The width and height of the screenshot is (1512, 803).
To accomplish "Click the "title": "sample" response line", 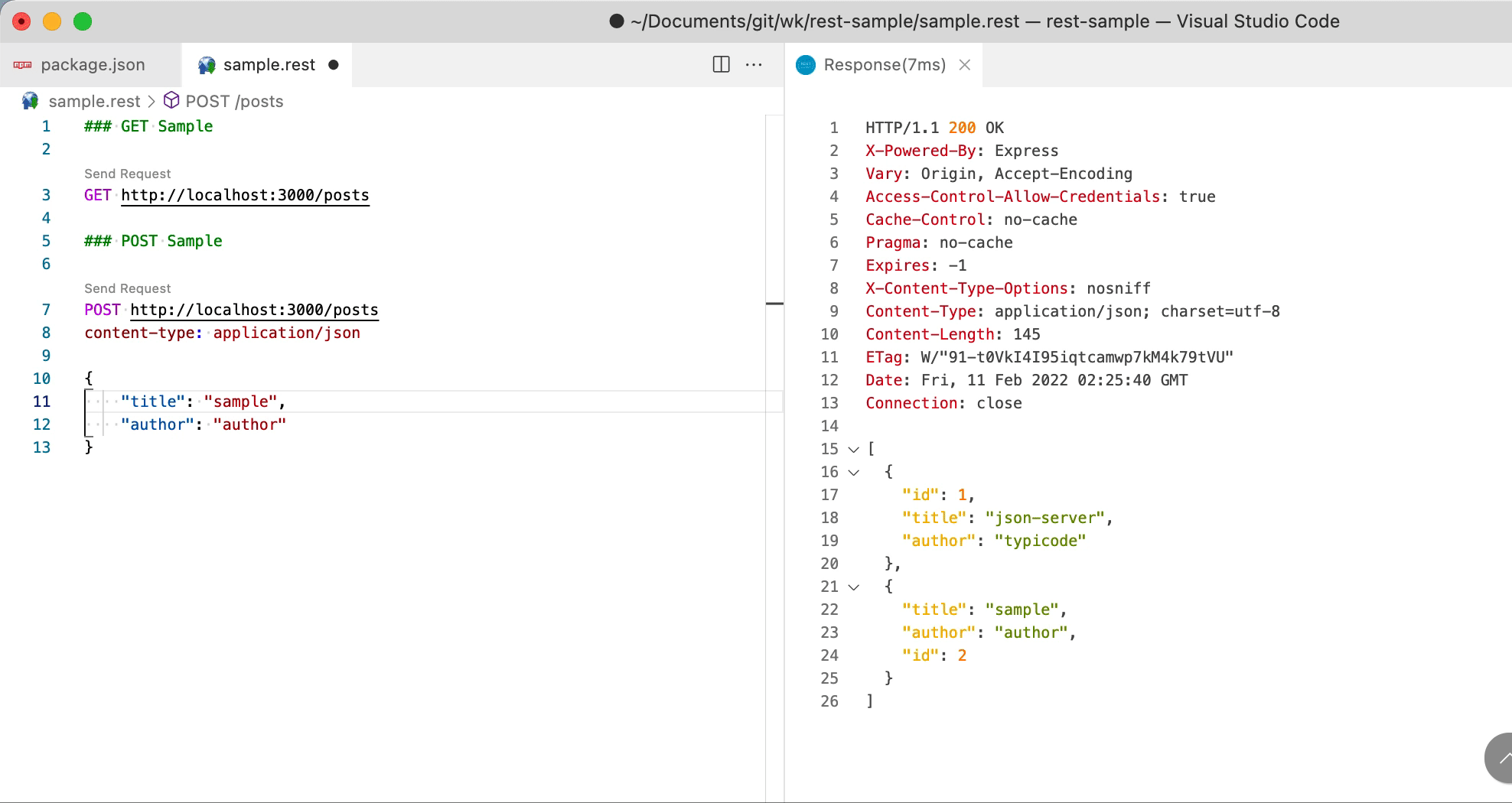I will (984, 610).
